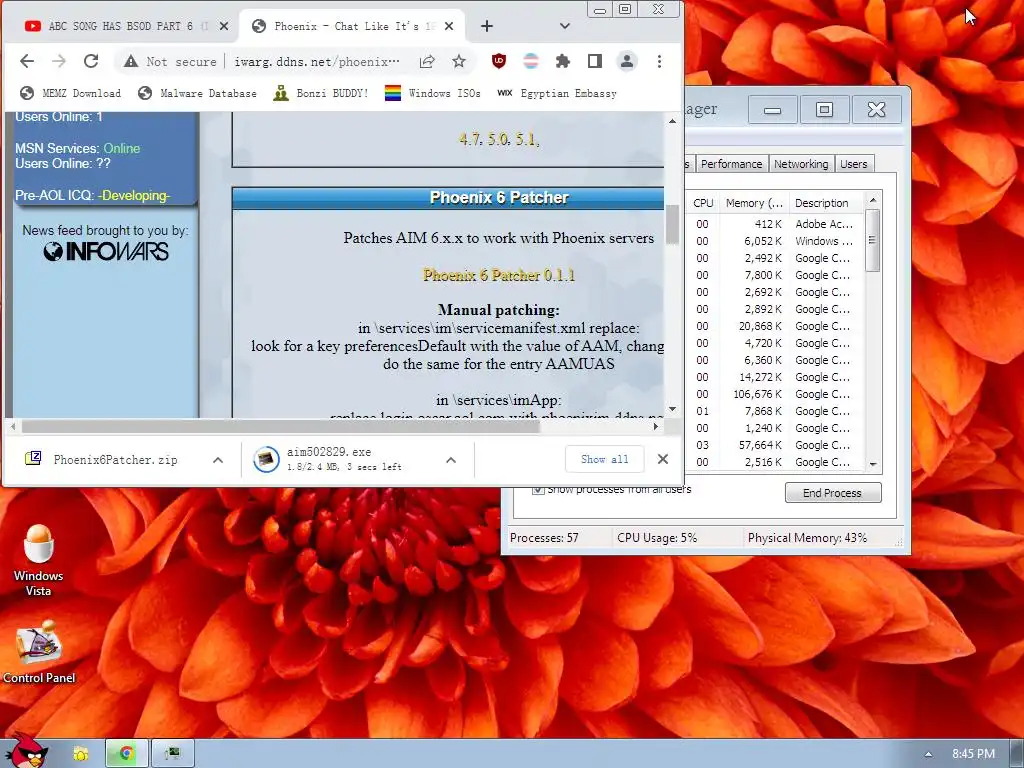Viewport: 1024px width, 768px height.
Task: Click the address bar URL field
Action: [x=317, y=61]
